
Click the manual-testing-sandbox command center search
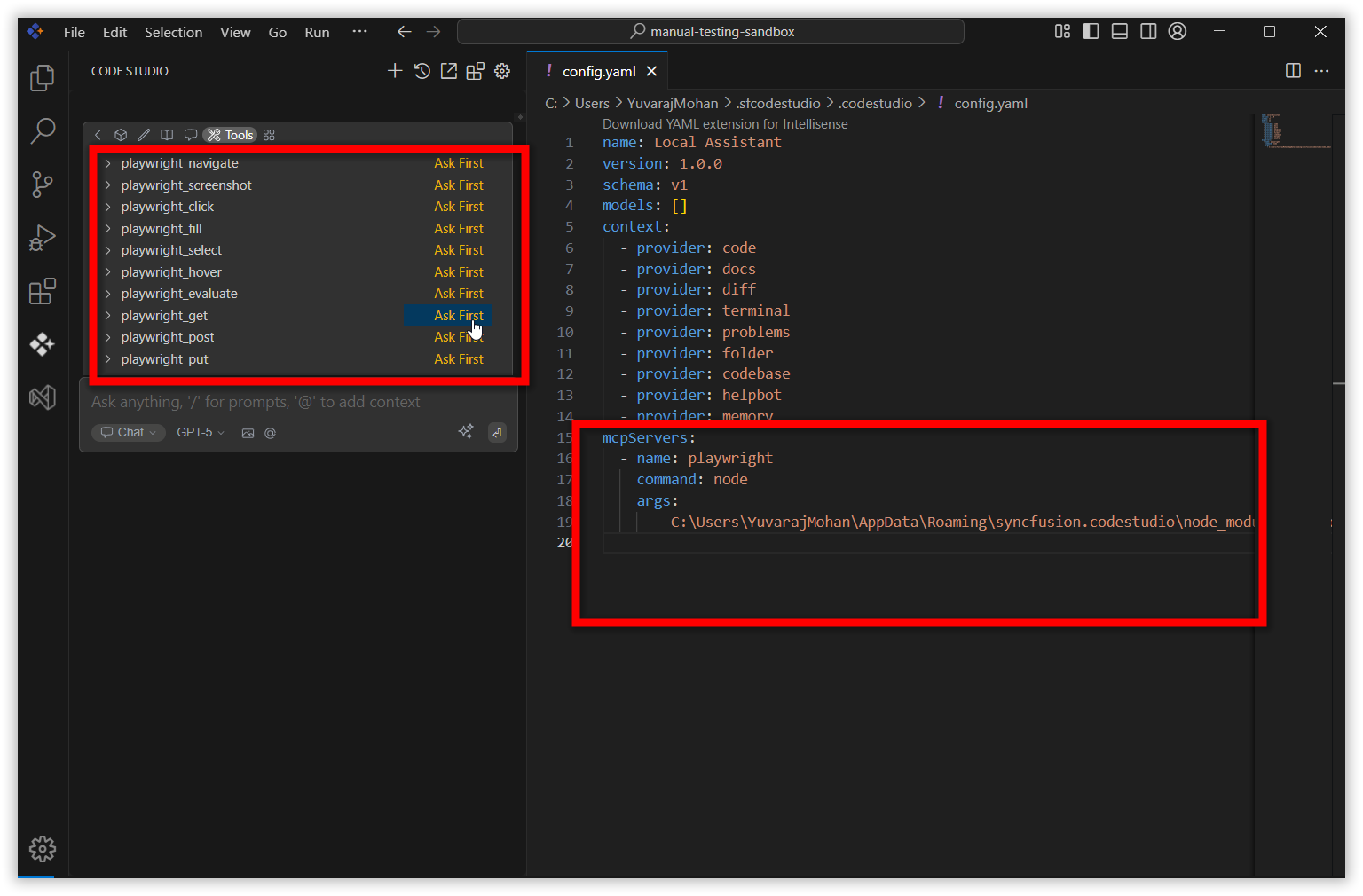click(711, 32)
